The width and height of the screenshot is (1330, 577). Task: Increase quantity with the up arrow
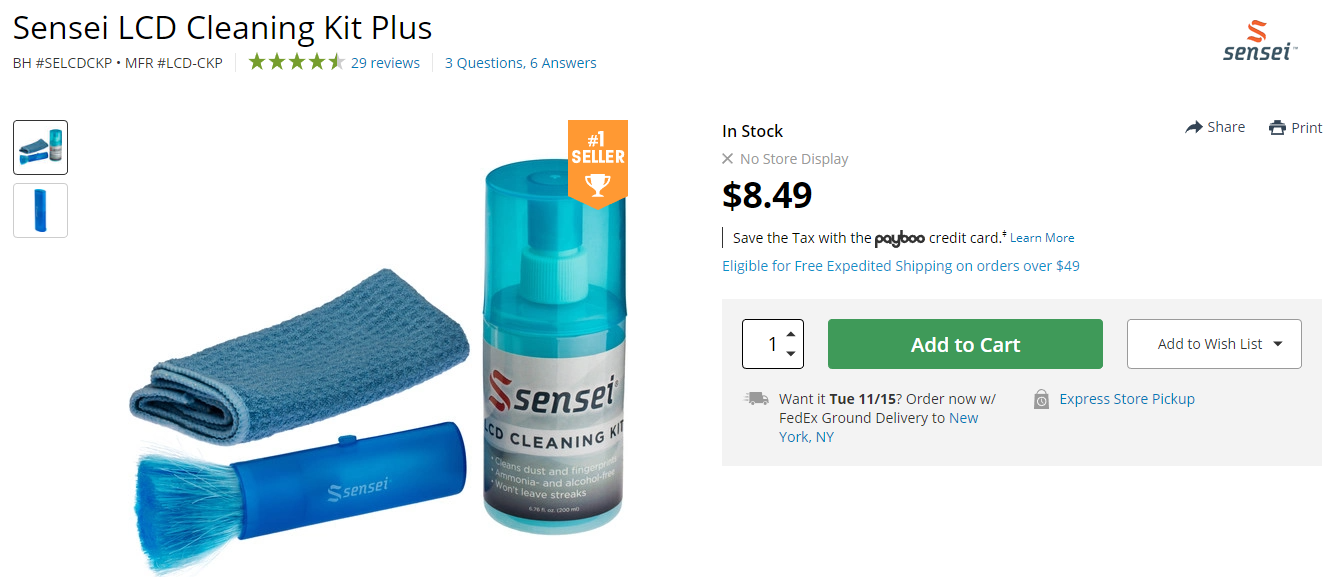[791, 334]
